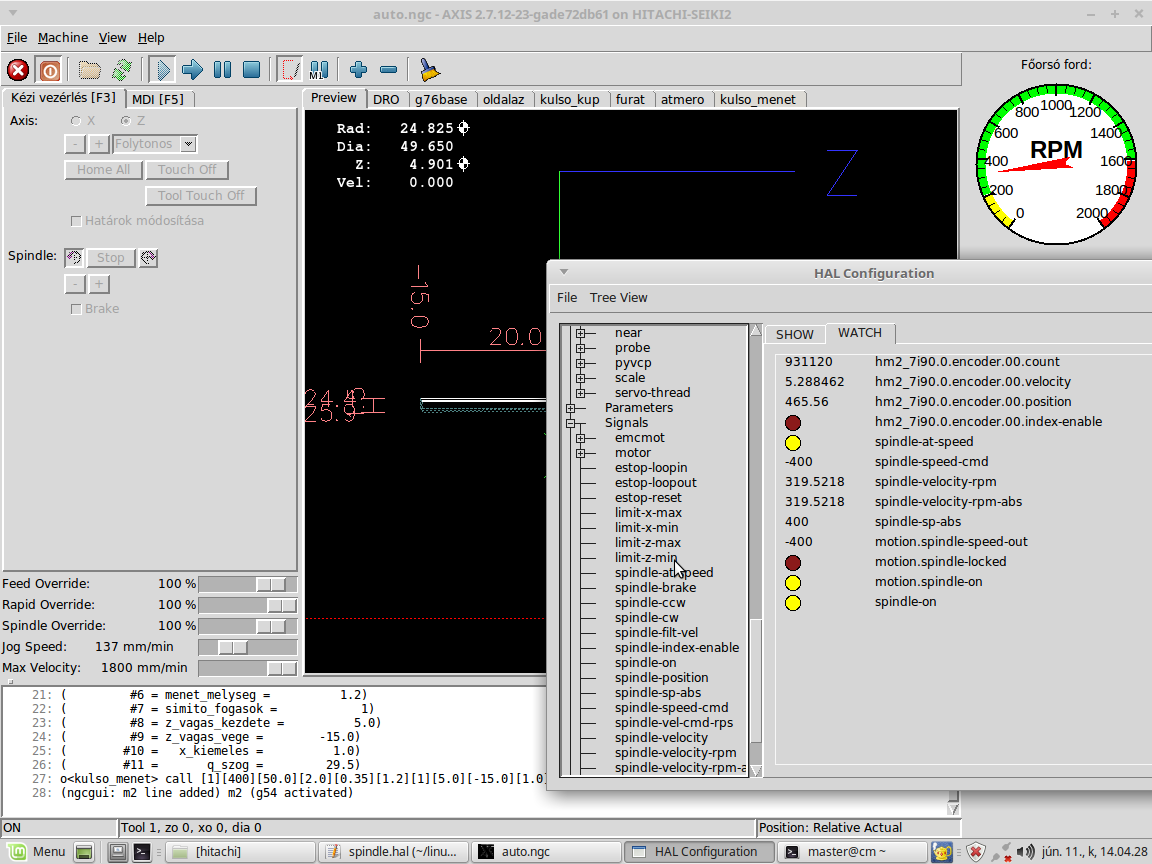Open the View menu in AXIS
Screen dimensions: 1152x864
(x=112, y=37)
